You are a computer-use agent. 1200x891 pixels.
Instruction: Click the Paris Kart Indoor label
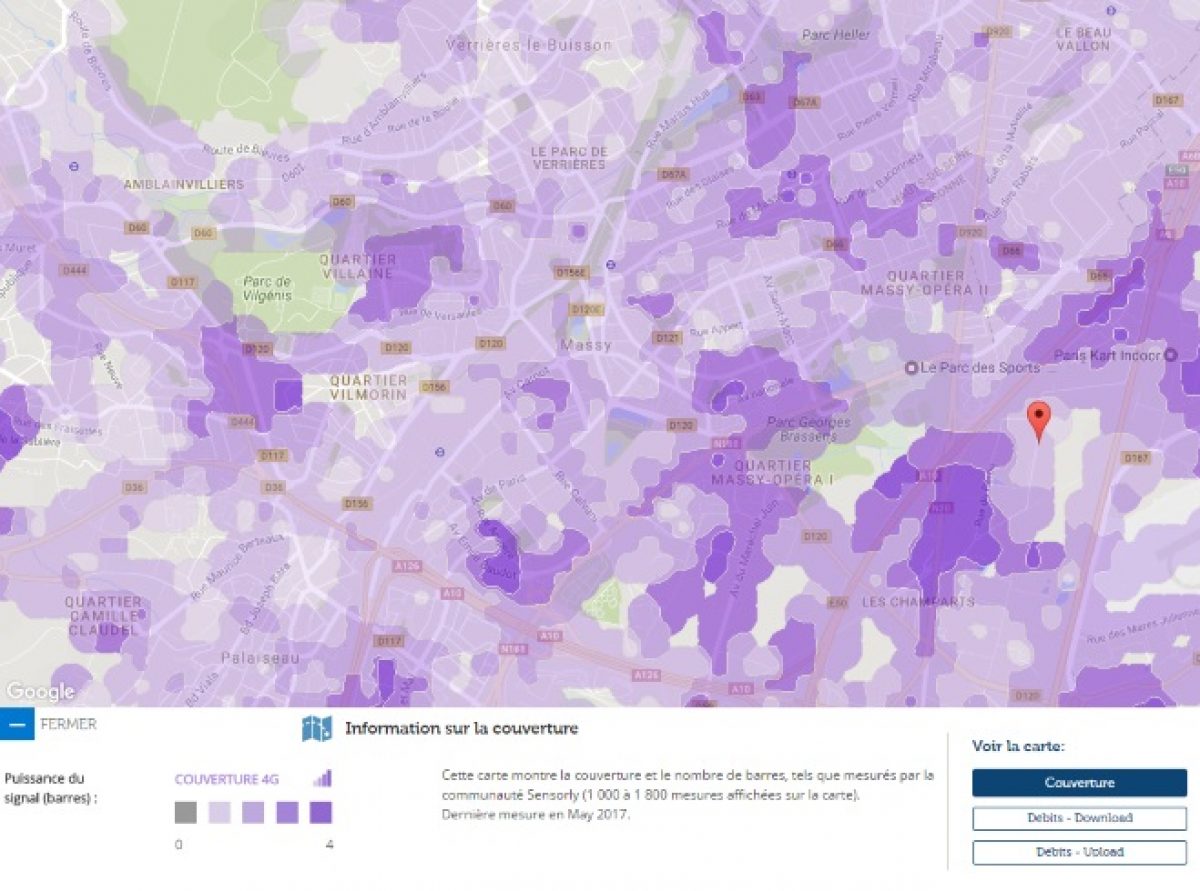click(1108, 356)
